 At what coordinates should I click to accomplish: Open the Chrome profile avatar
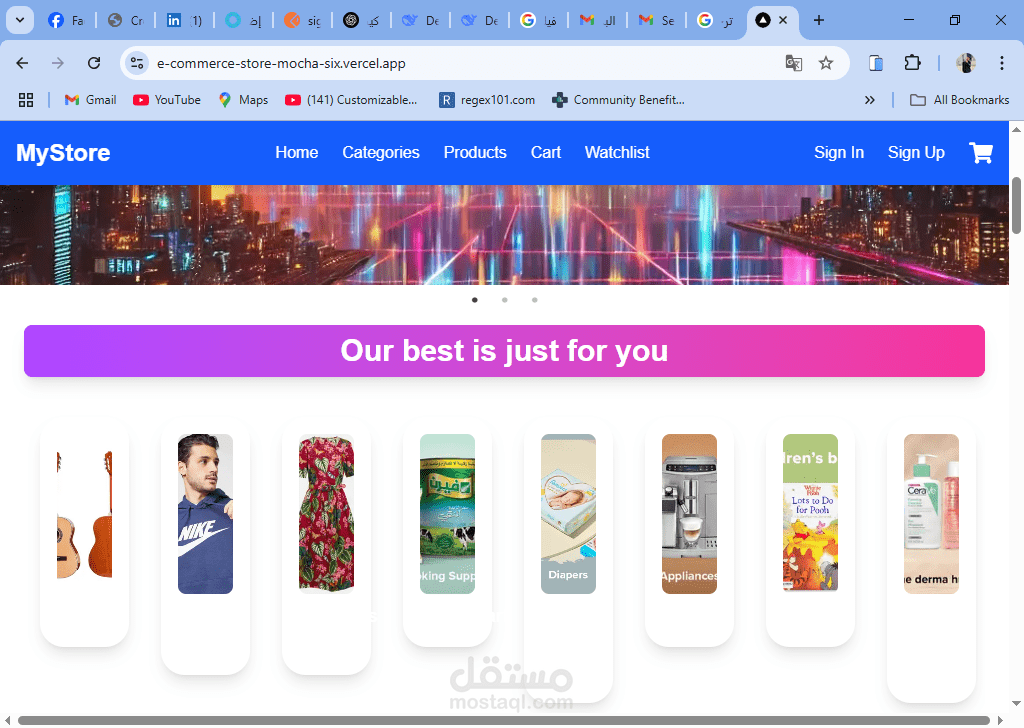966,63
